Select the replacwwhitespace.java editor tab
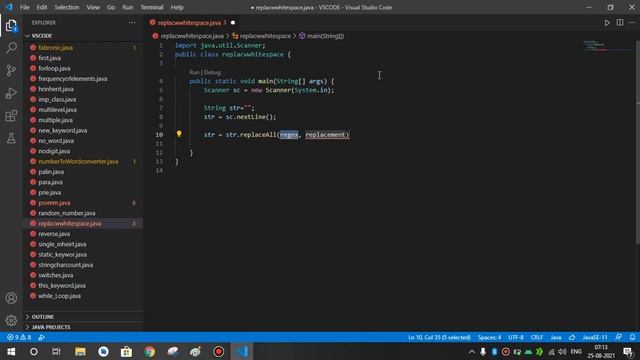This screenshot has width=640, height=360. coord(192,23)
